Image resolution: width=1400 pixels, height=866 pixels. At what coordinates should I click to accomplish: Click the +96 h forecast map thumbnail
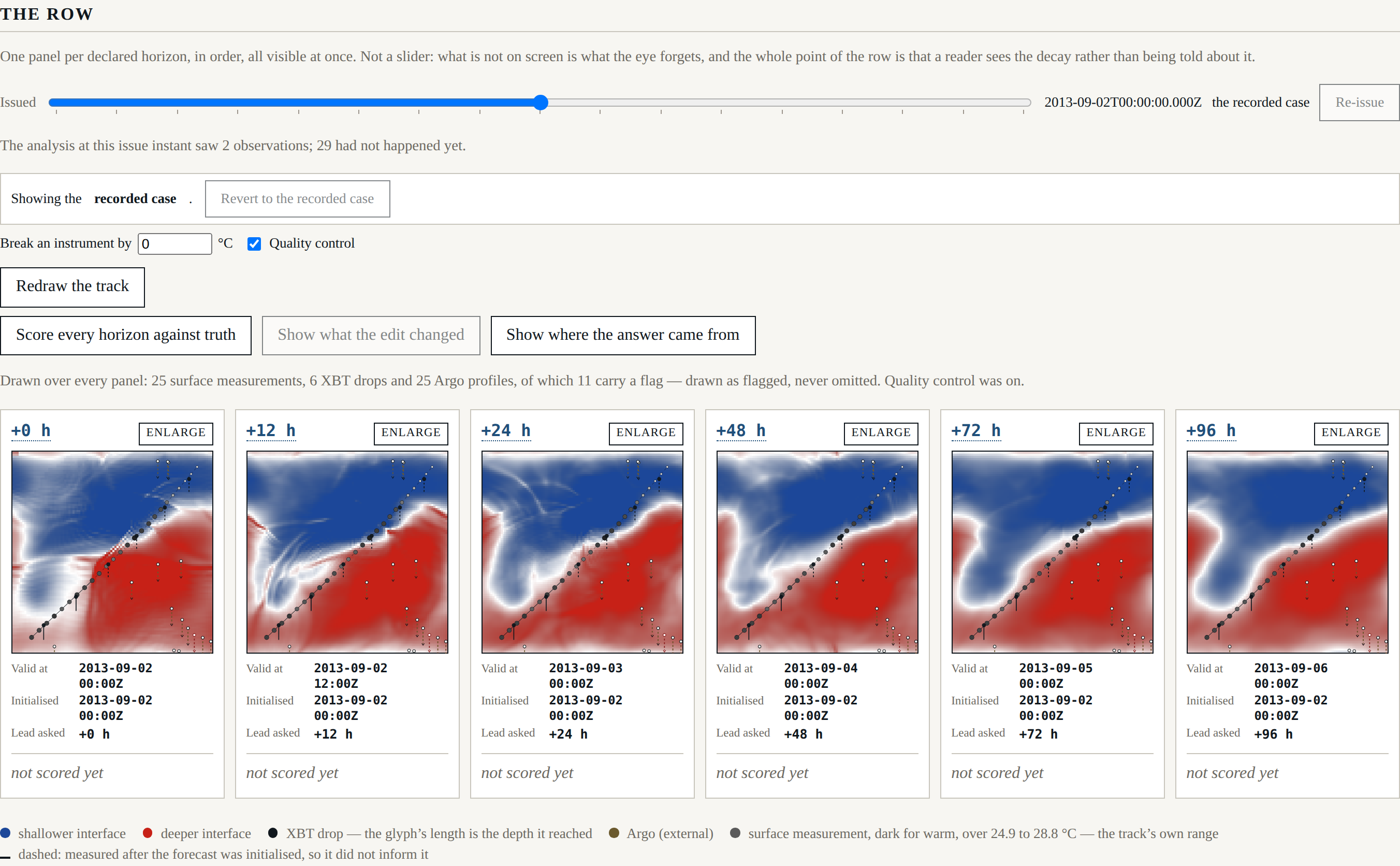coord(1288,552)
